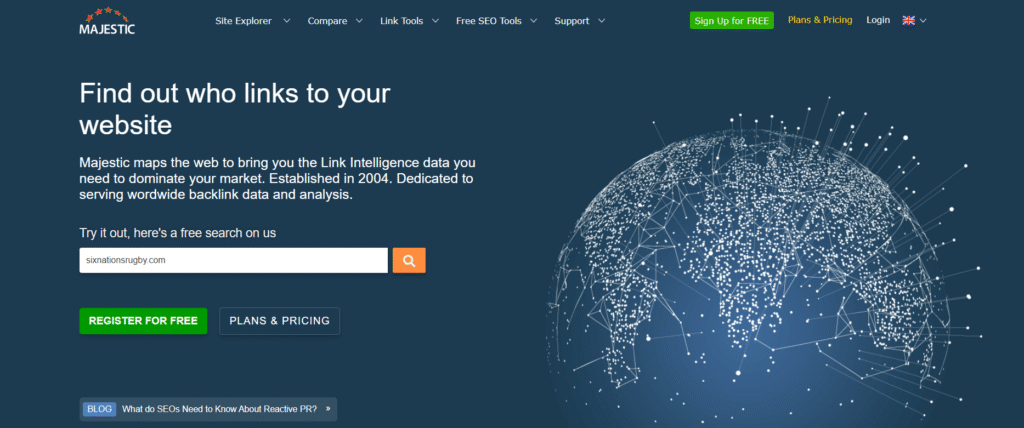1024x428 pixels.
Task: Open the Compare menu
Action: (x=327, y=21)
